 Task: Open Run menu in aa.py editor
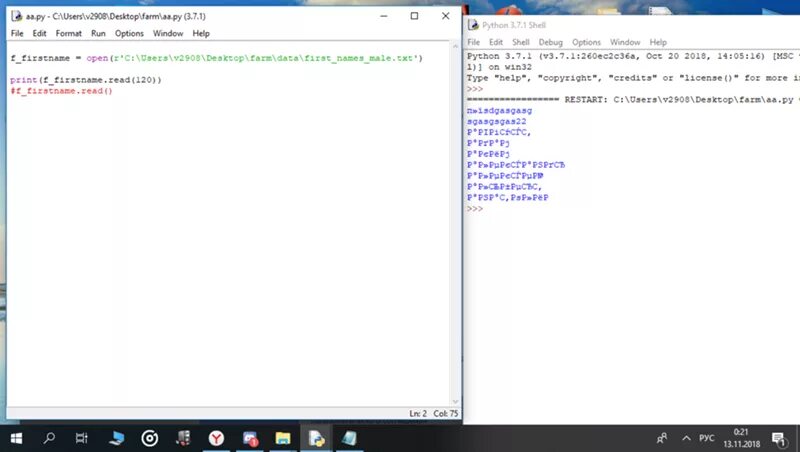coord(98,33)
